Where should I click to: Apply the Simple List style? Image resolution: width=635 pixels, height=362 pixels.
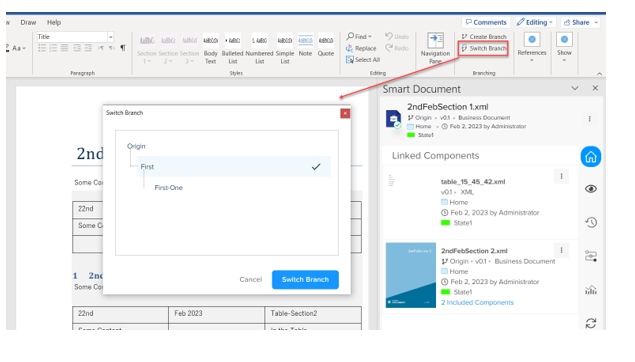285,49
